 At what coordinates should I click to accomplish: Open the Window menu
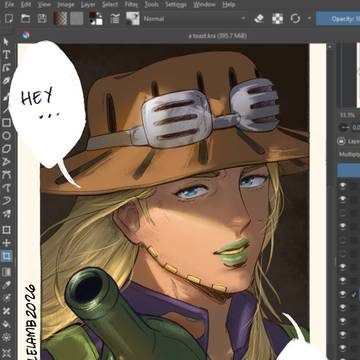(x=205, y=5)
